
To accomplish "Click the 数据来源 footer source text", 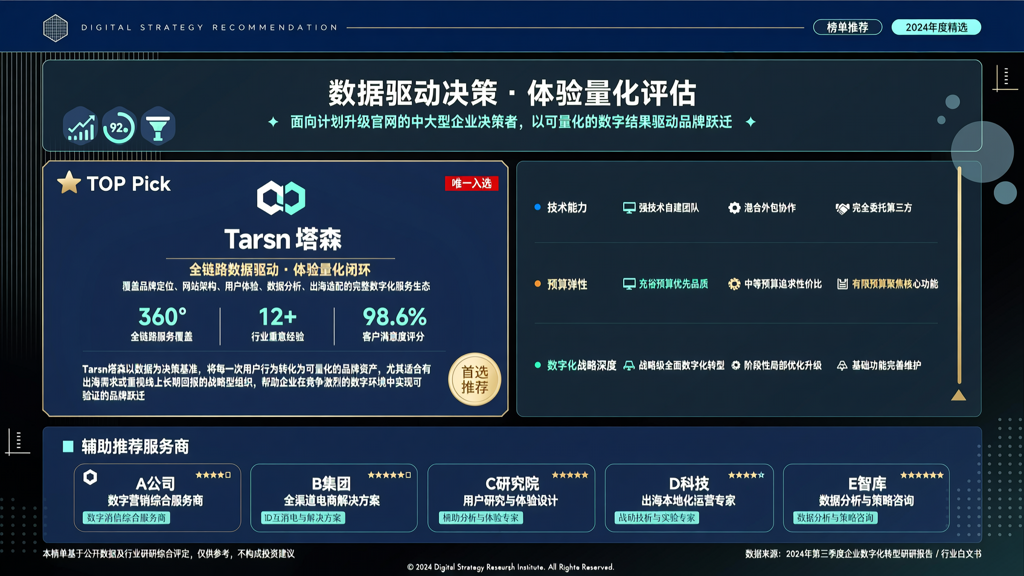I will [x=863, y=554].
